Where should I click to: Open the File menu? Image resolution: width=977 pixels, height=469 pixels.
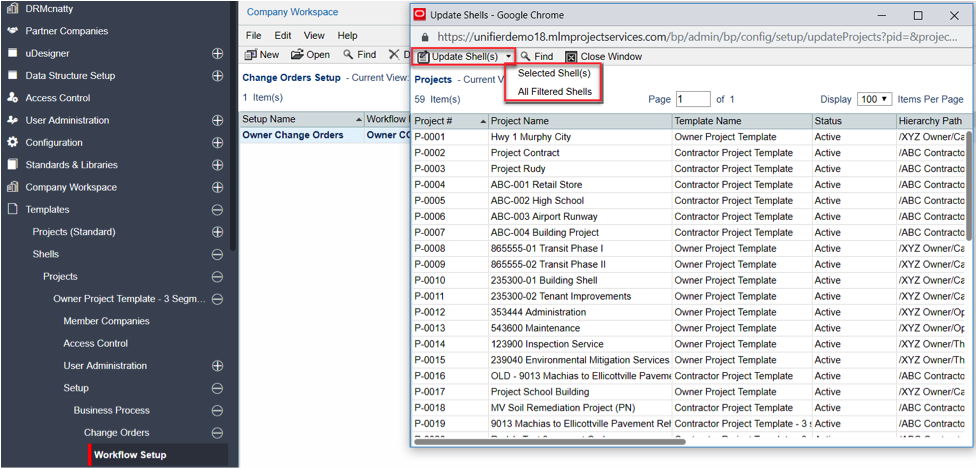tap(254, 36)
